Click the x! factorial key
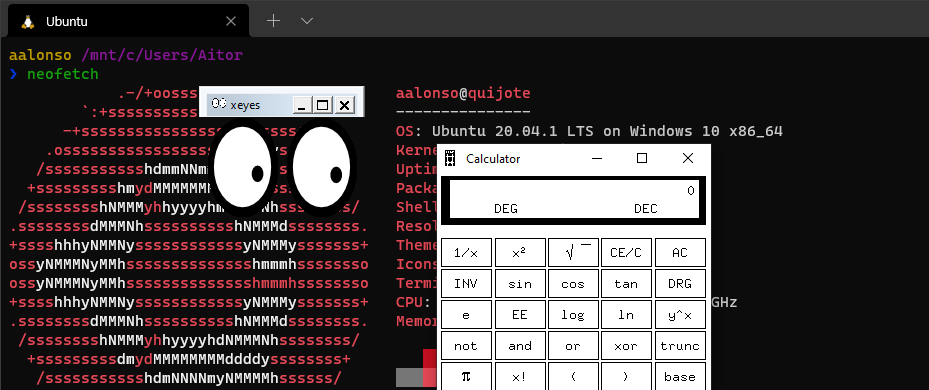The width and height of the screenshot is (929, 390). [x=520, y=376]
